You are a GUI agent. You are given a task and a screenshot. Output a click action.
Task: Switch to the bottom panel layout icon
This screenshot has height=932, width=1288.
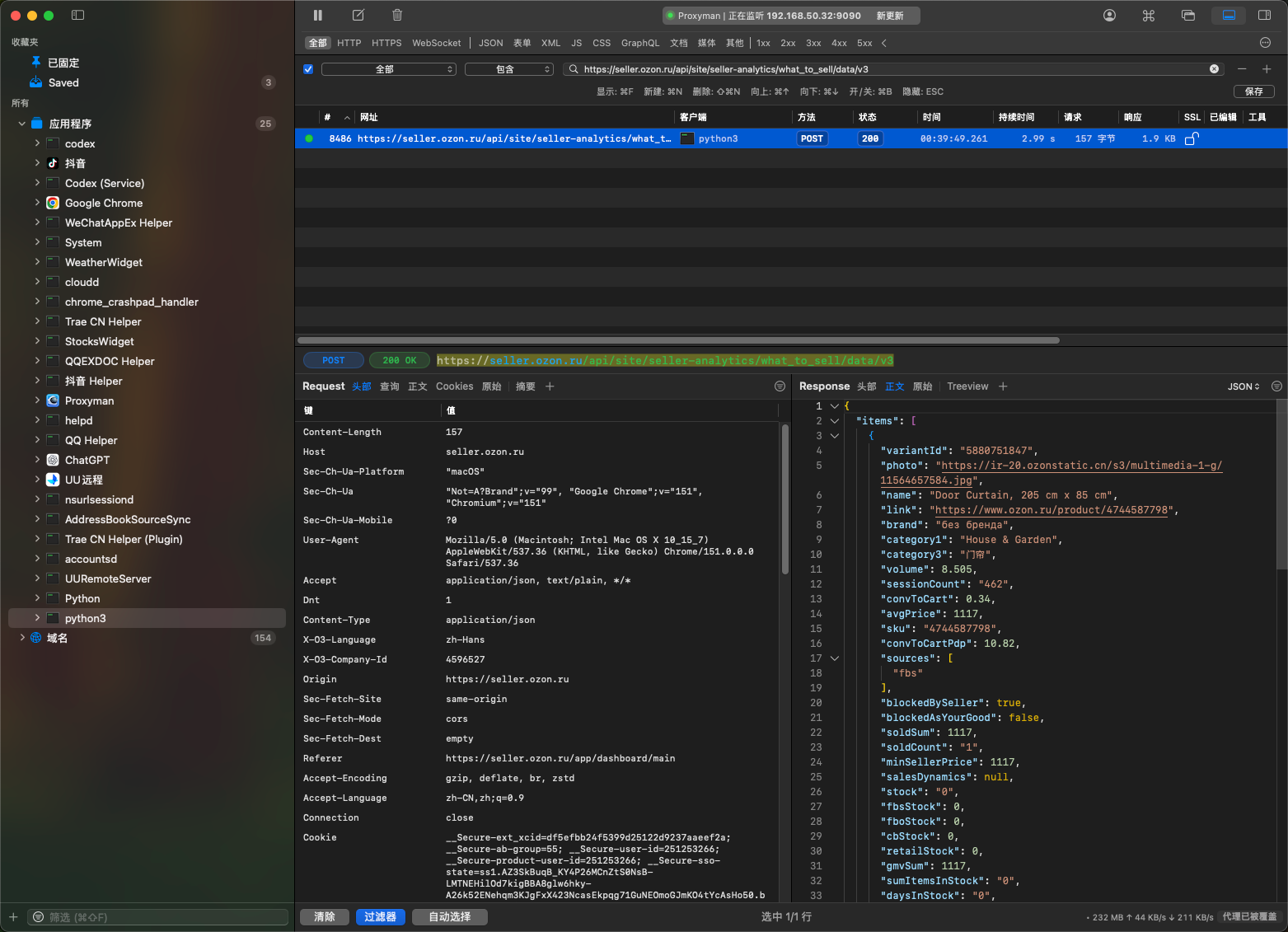click(1229, 15)
